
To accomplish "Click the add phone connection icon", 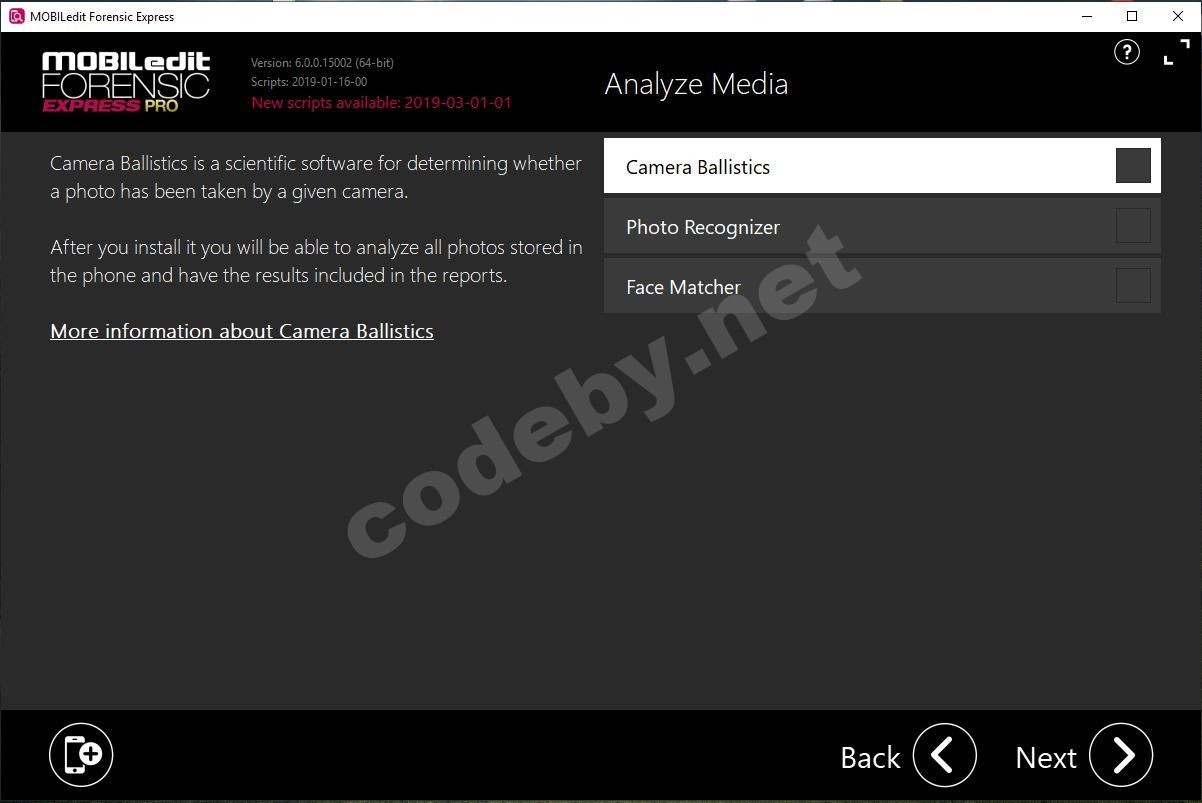I will [x=81, y=755].
